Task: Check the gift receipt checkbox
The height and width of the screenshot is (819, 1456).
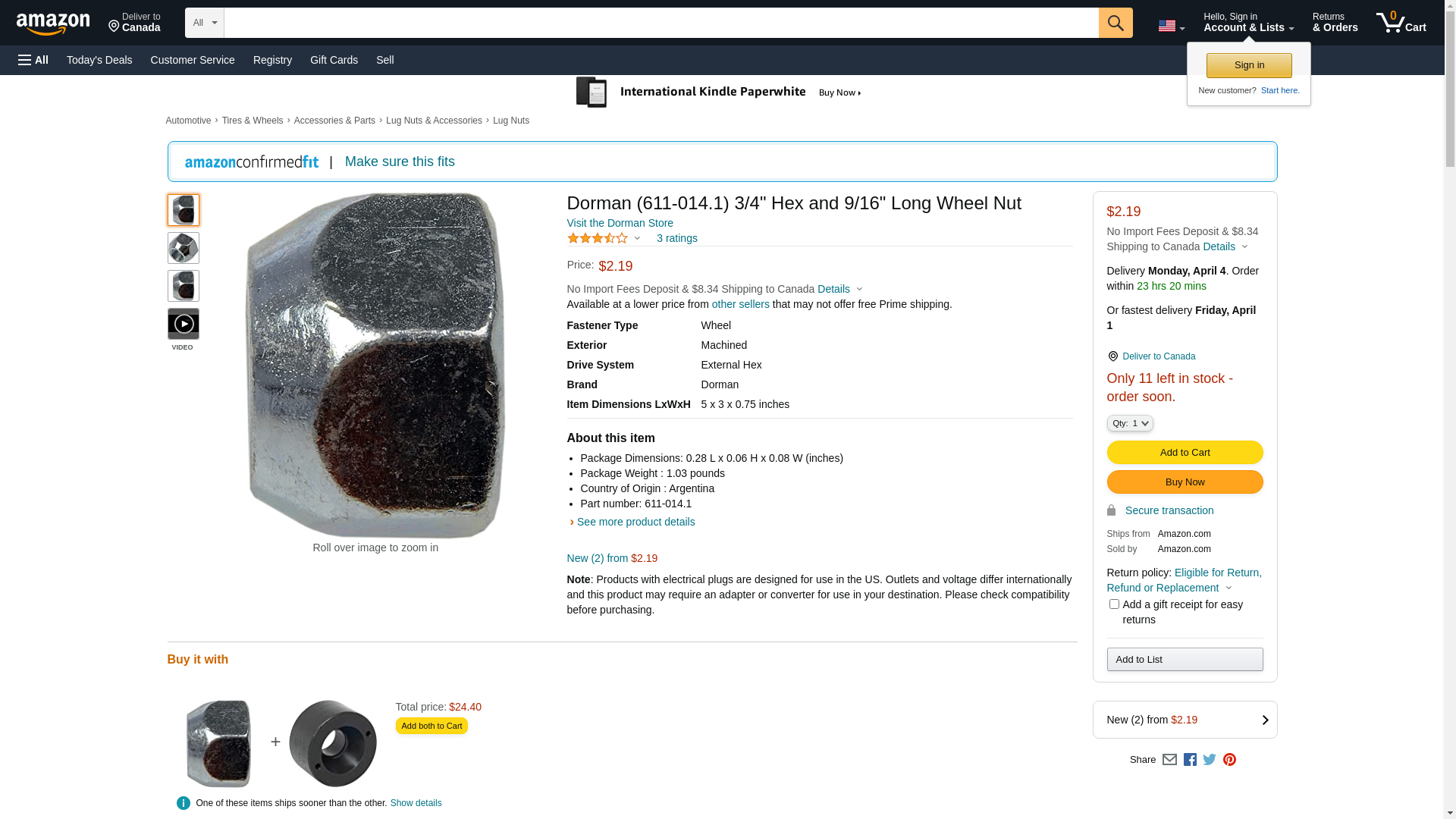Action: click(1114, 604)
